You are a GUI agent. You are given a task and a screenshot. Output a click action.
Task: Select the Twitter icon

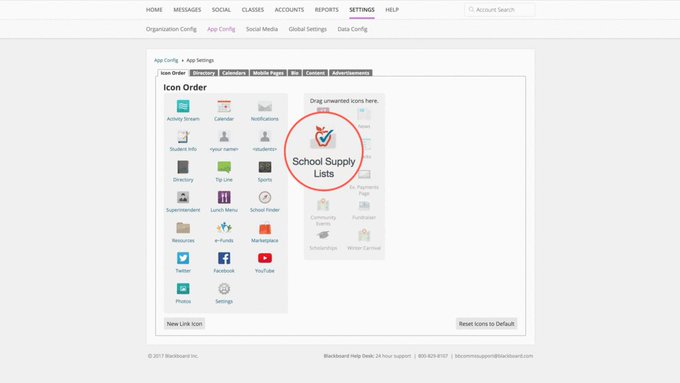click(x=183, y=258)
